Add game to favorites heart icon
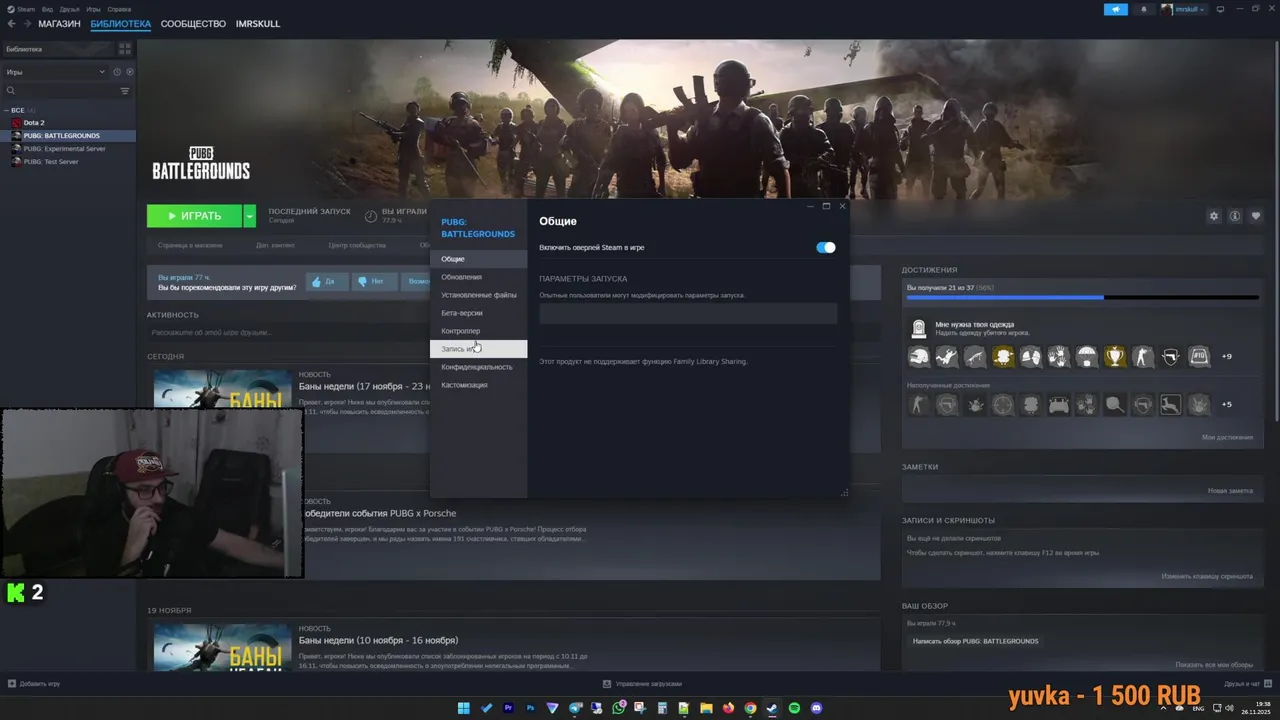Screen dimensions: 1280x720 pos(1256,216)
